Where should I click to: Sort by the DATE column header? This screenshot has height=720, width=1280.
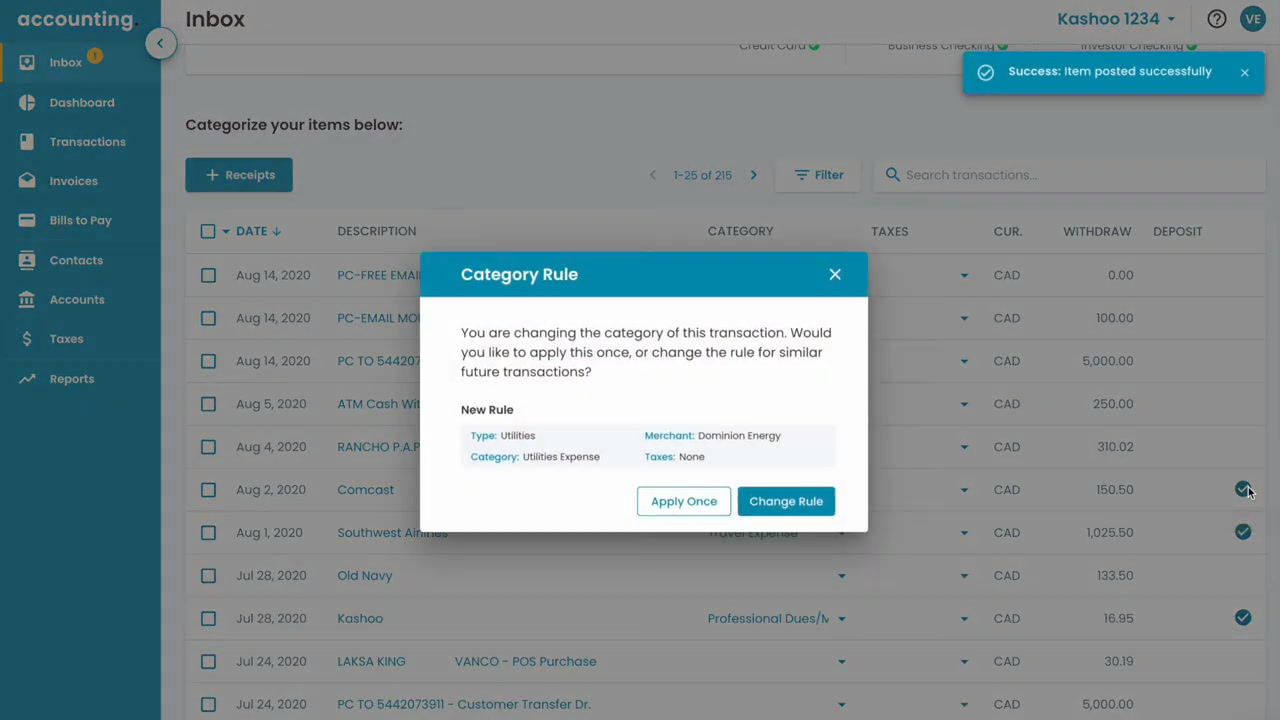point(258,231)
